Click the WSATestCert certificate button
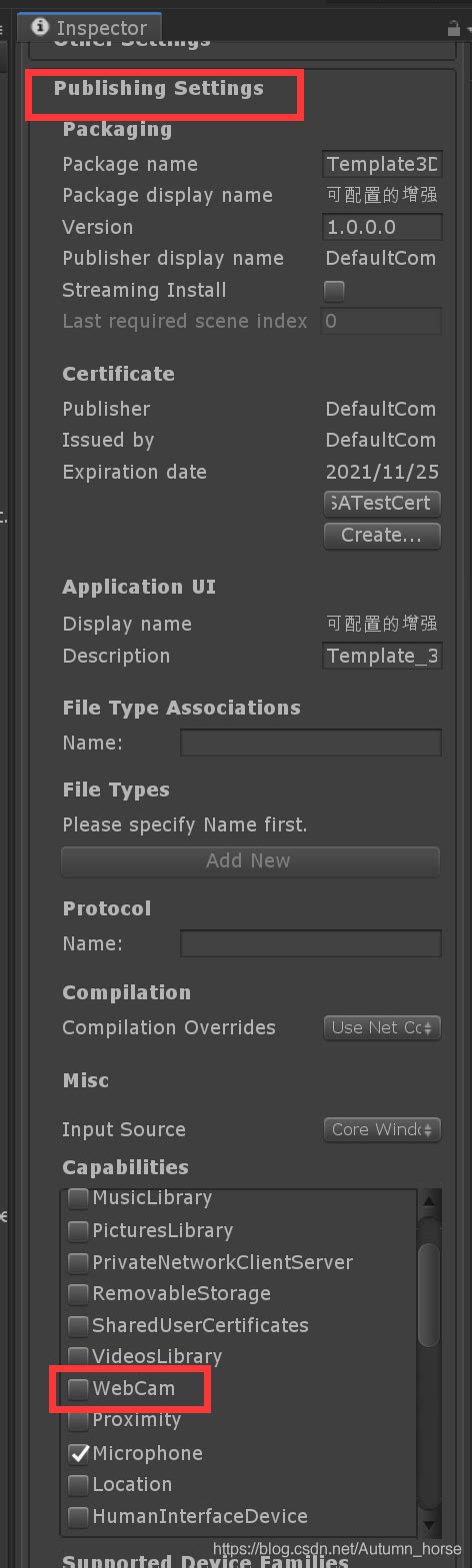472x1568 pixels. (x=382, y=503)
